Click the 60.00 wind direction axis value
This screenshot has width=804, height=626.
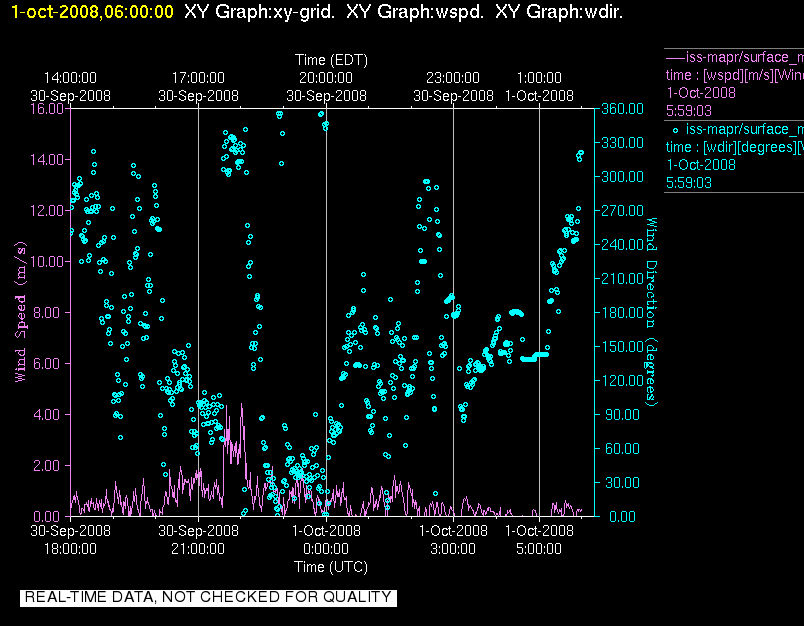coord(622,449)
